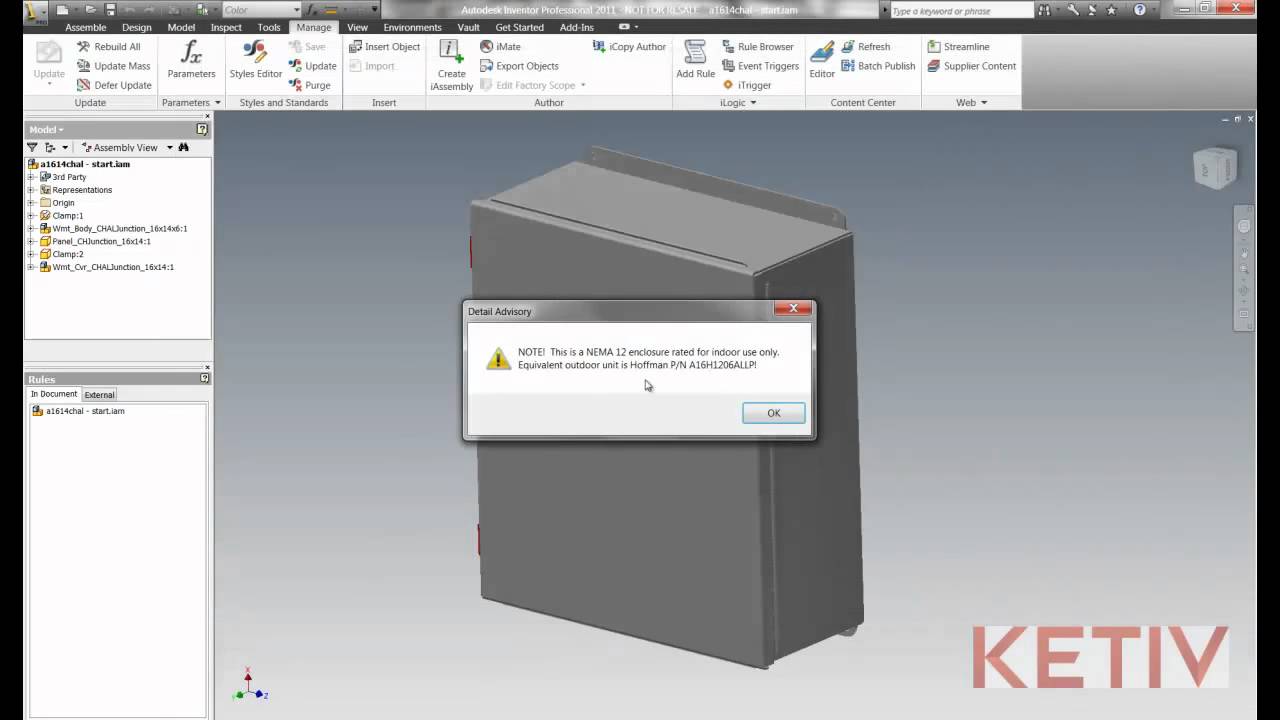1280x720 pixels.
Task: Open the Styles Editor
Action: click(x=256, y=60)
